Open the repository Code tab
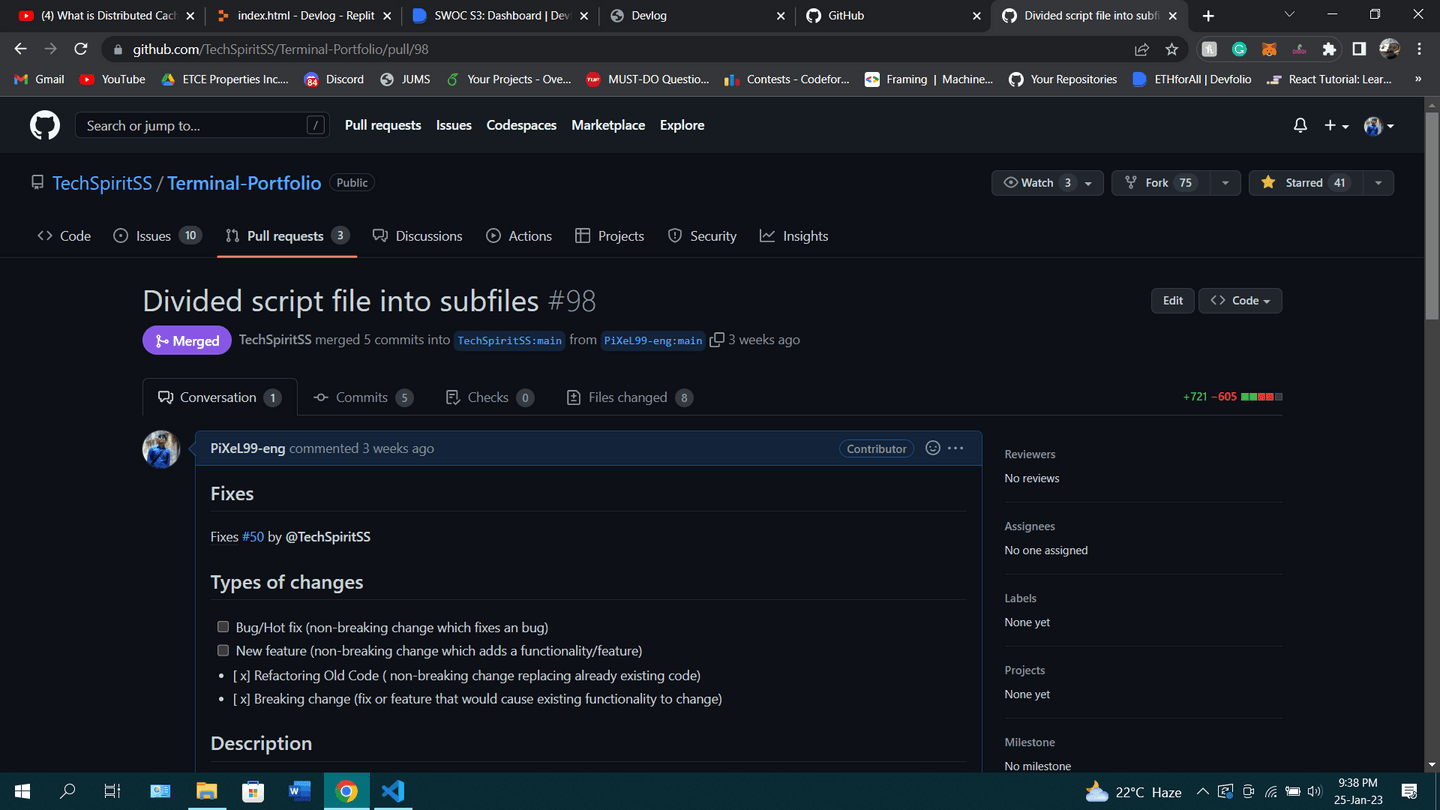Image resolution: width=1440 pixels, height=810 pixels. coord(64,236)
